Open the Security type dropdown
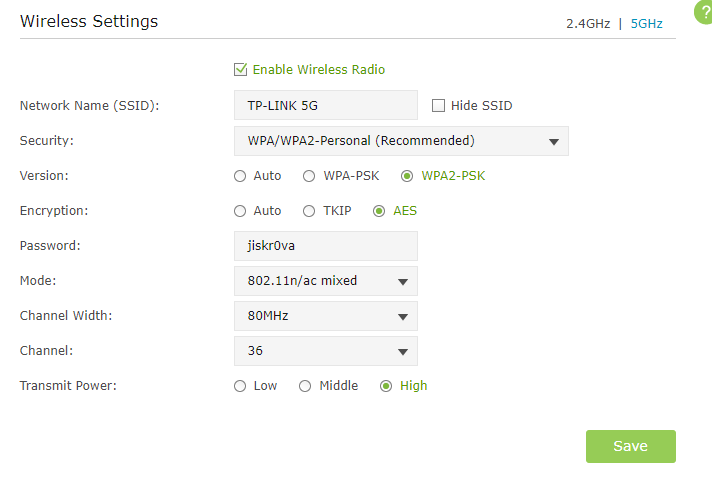Screen dimensions: 712x481 400,141
